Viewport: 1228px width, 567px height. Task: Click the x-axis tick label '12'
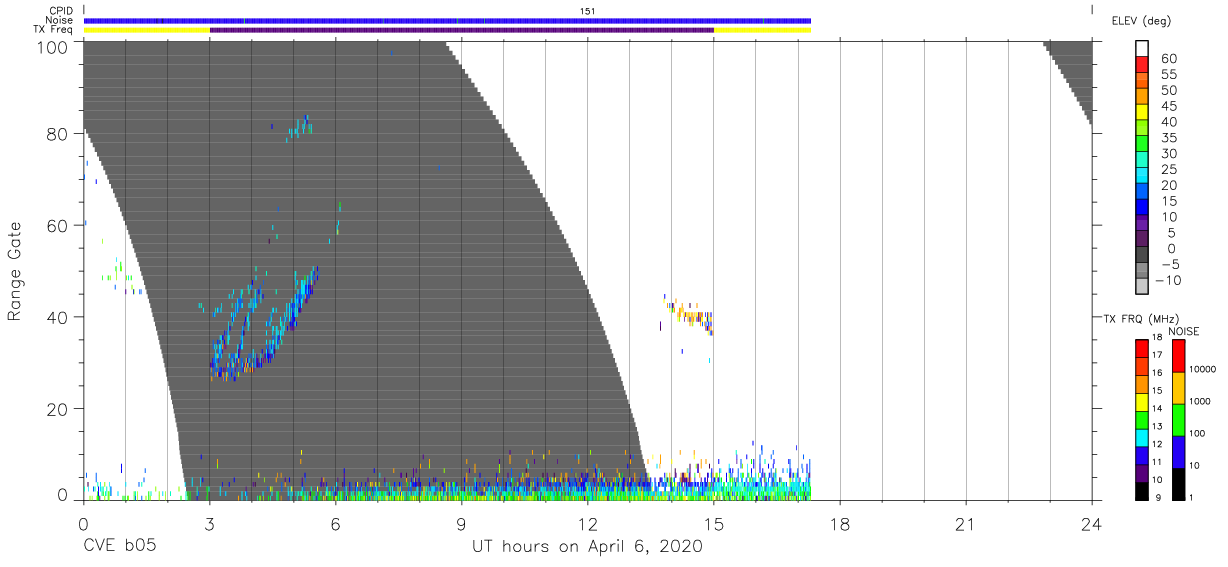pos(587,524)
